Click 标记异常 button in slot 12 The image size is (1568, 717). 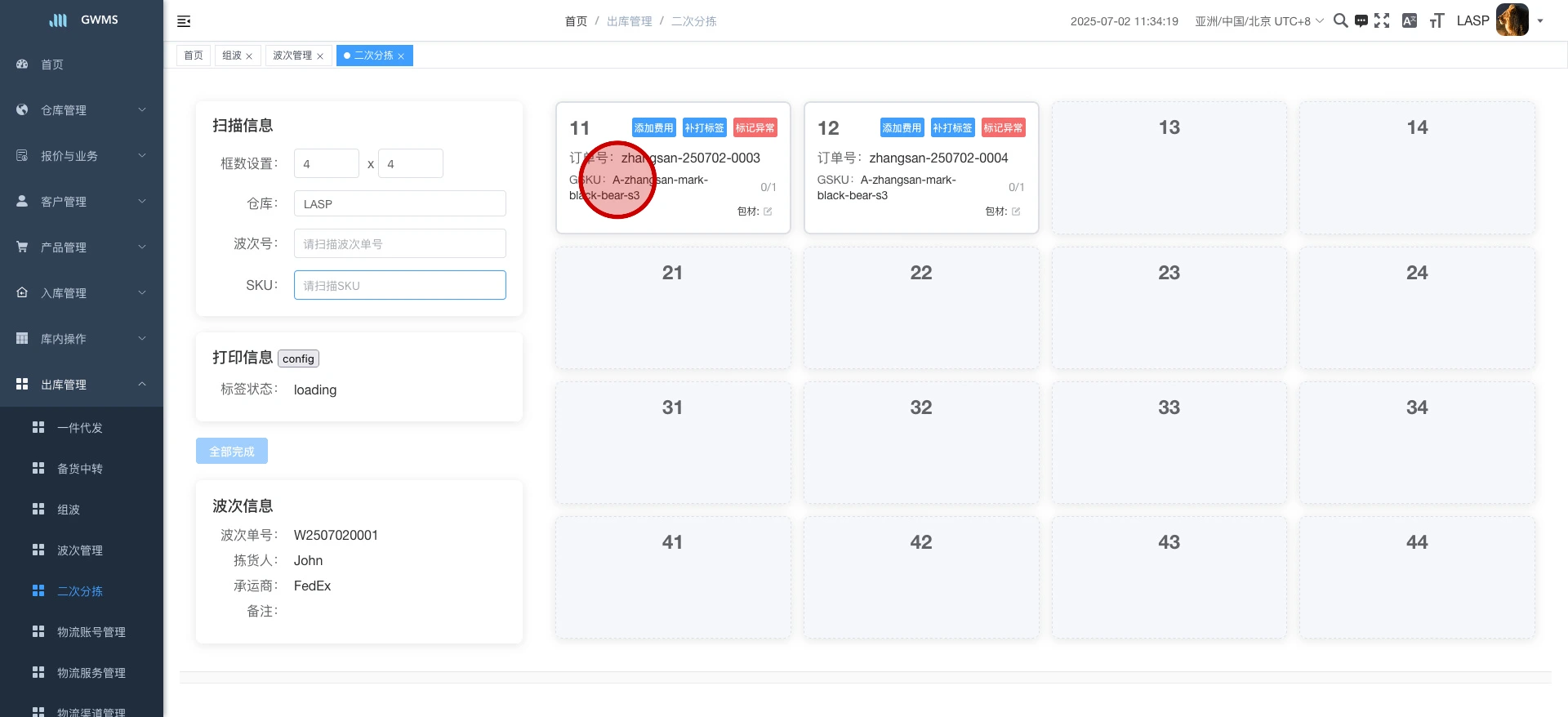[1003, 128]
